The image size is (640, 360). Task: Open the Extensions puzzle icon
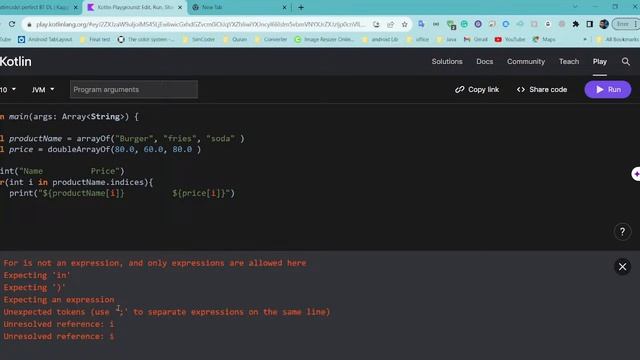pos(576,24)
